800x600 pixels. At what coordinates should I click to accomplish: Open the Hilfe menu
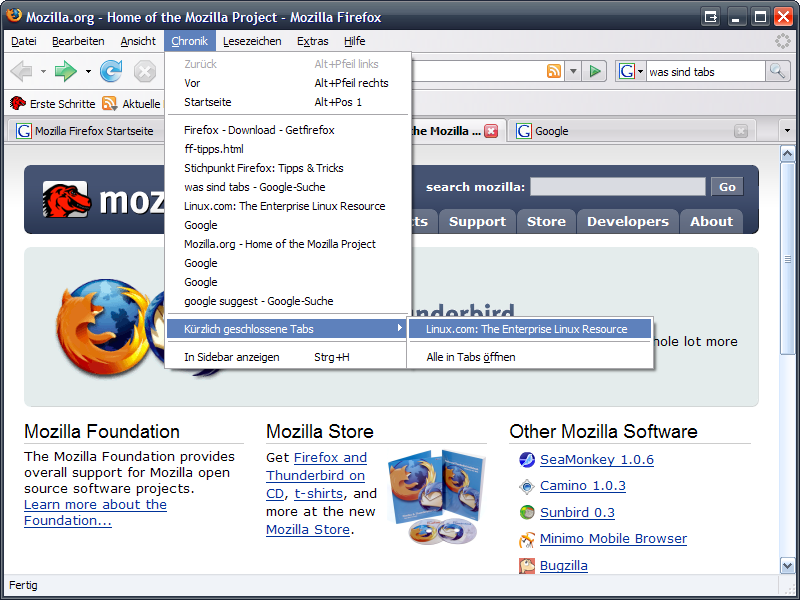[355, 41]
